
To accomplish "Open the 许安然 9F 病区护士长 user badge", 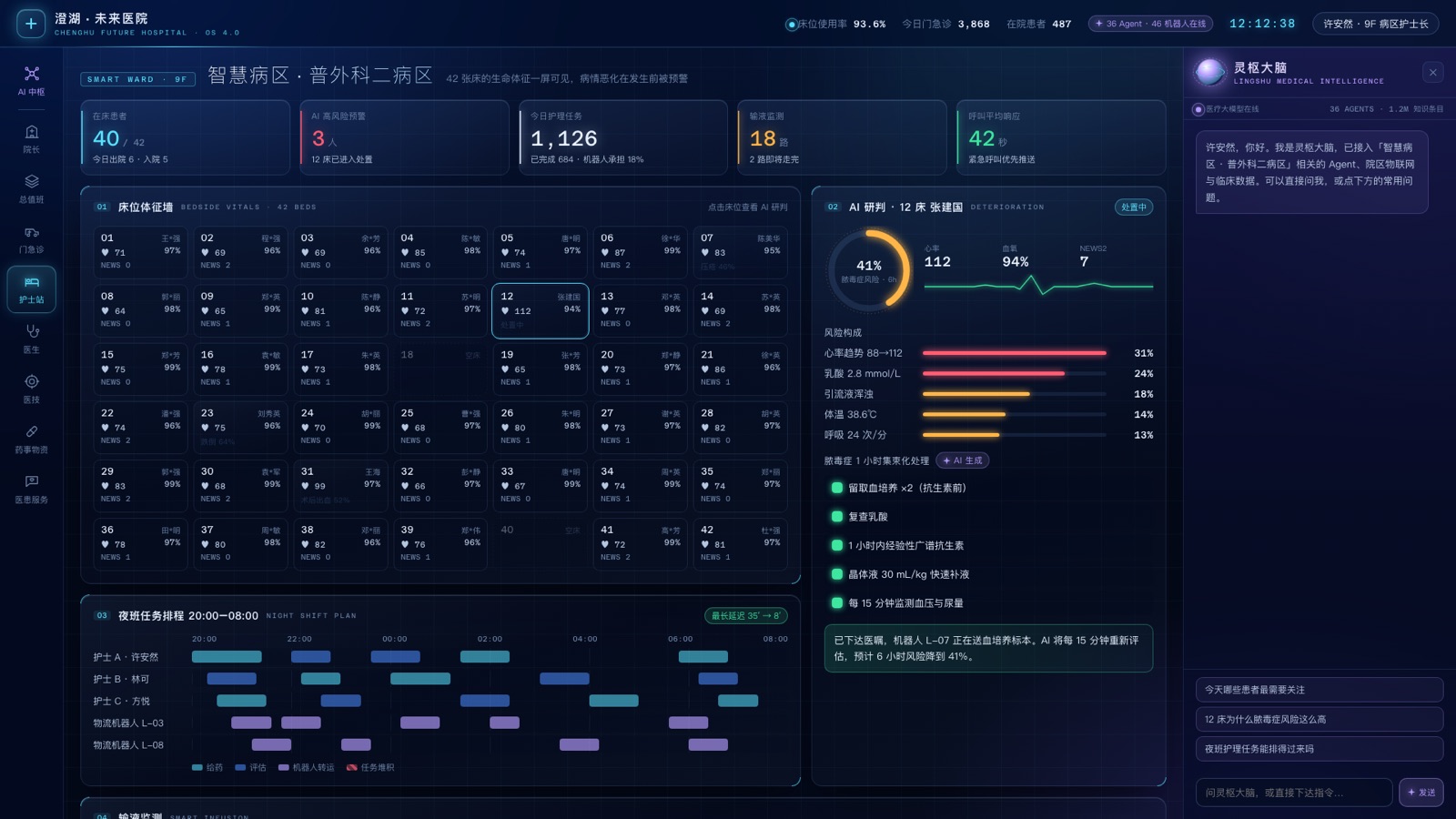I will click(x=1375, y=24).
